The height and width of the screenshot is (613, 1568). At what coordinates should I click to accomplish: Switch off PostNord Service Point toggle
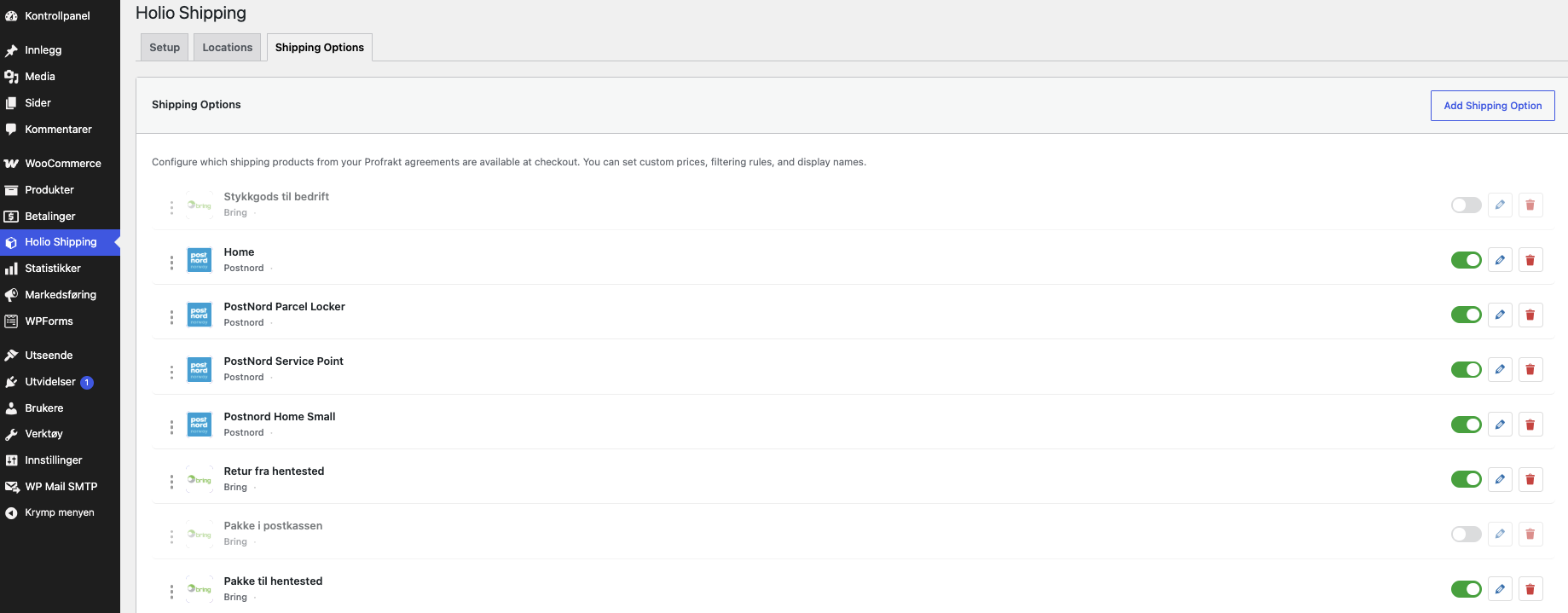coord(1467,369)
